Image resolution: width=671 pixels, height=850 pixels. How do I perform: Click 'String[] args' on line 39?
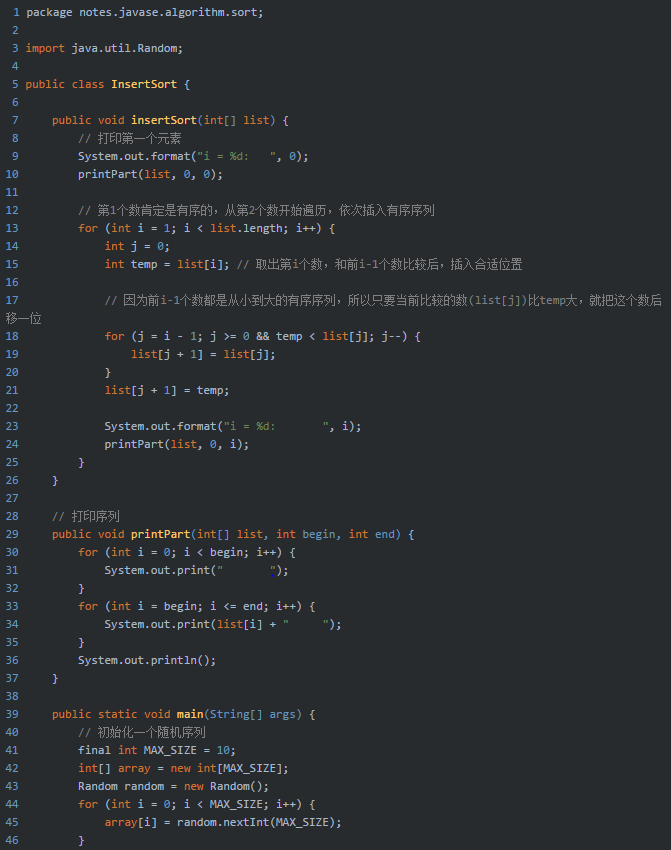pyautogui.click(x=253, y=714)
